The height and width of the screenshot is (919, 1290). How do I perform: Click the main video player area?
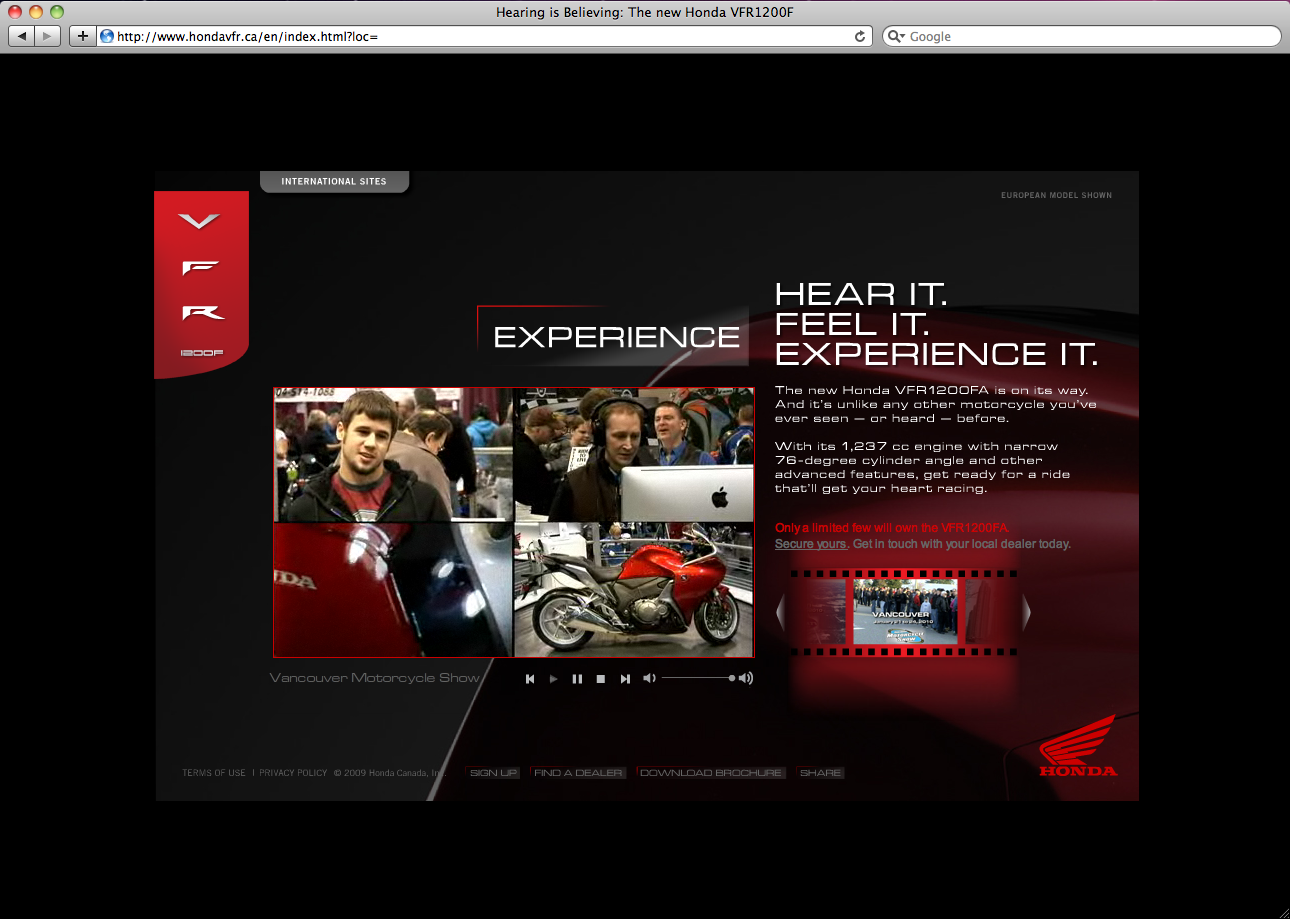[x=514, y=522]
